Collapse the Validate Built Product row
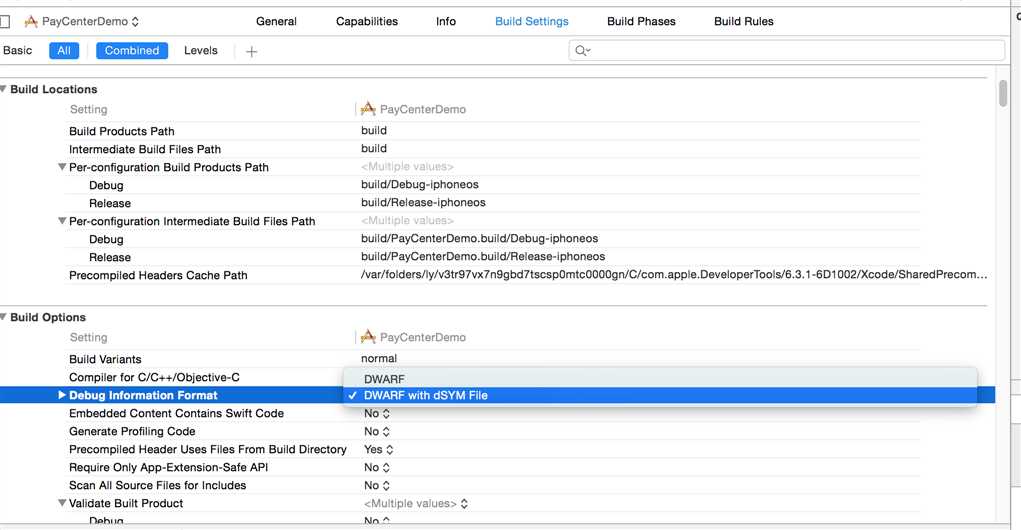The width and height of the screenshot is (1021, 530). 62,503
